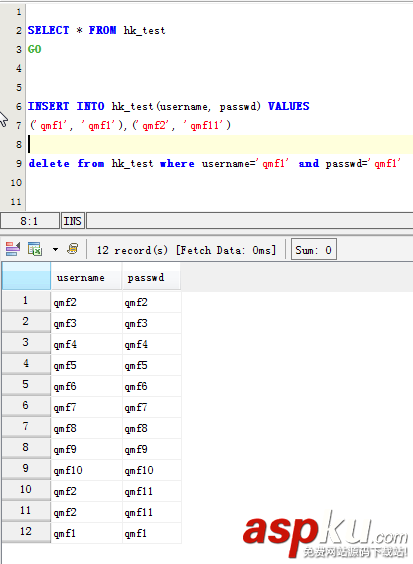Viewport: 413px width, 564px height.
Task: Click passwd cell qmf4
Action: pos(151,344)
